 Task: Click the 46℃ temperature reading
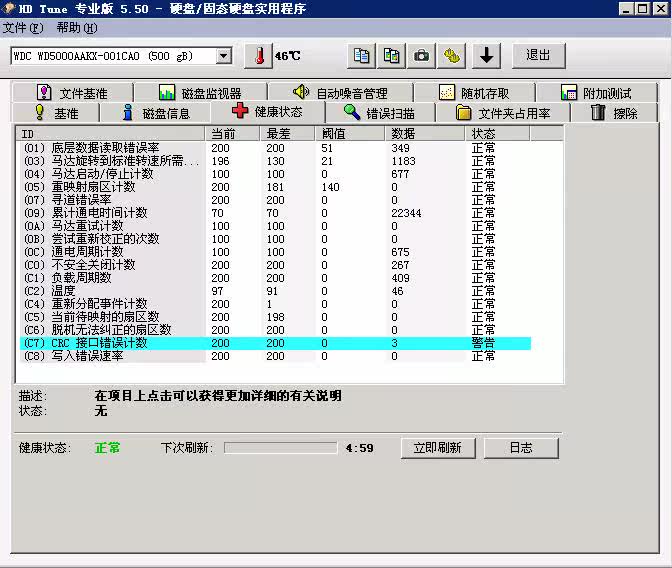(288, 56)
